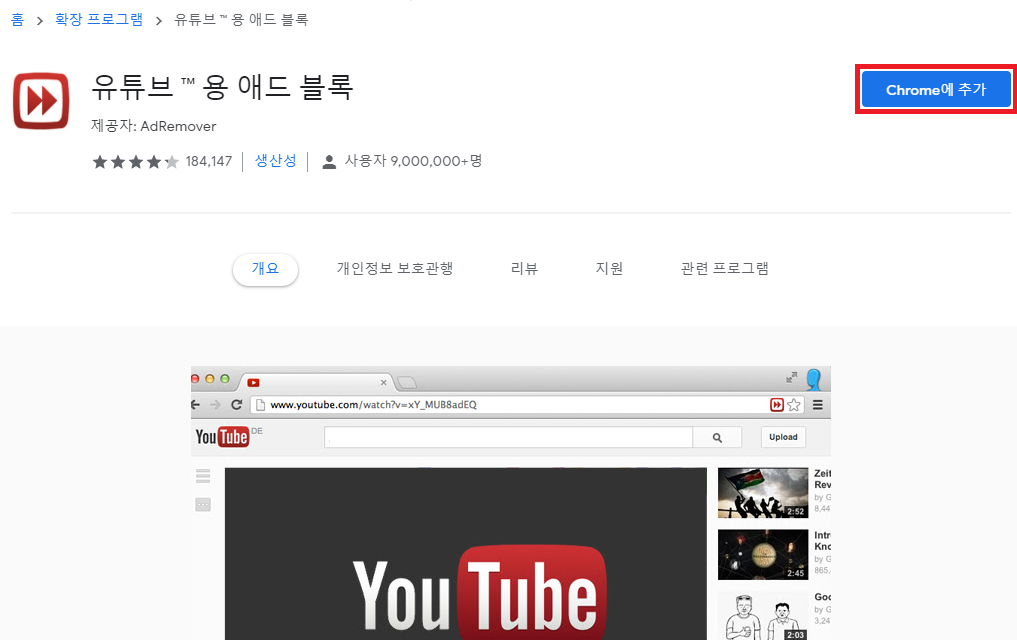Click the red AdBlock extension logo

point(41,101)
